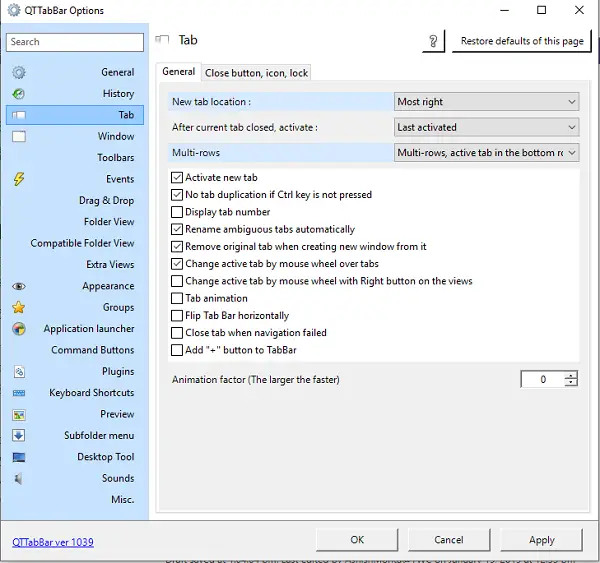
Task: Toggle Change active tab by mouse wheel over tabs
Action: point(177,264)
